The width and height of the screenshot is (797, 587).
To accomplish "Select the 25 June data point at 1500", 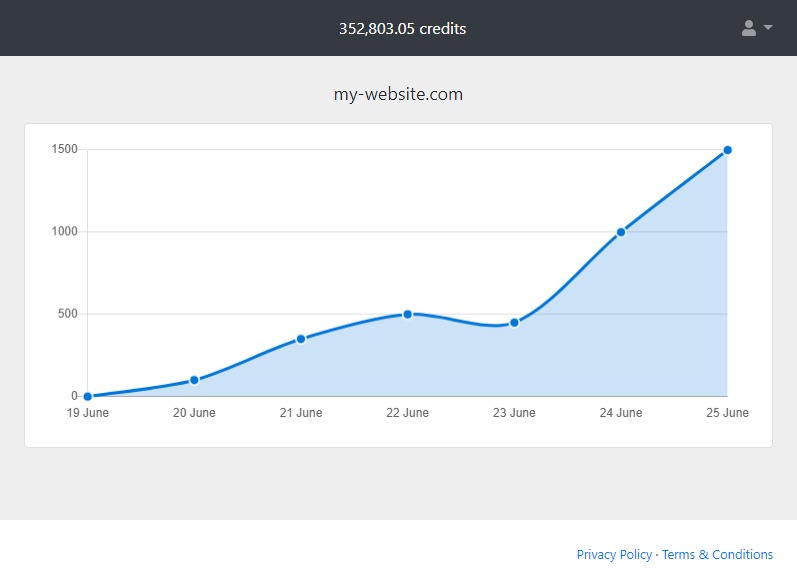I will point(727,150).
